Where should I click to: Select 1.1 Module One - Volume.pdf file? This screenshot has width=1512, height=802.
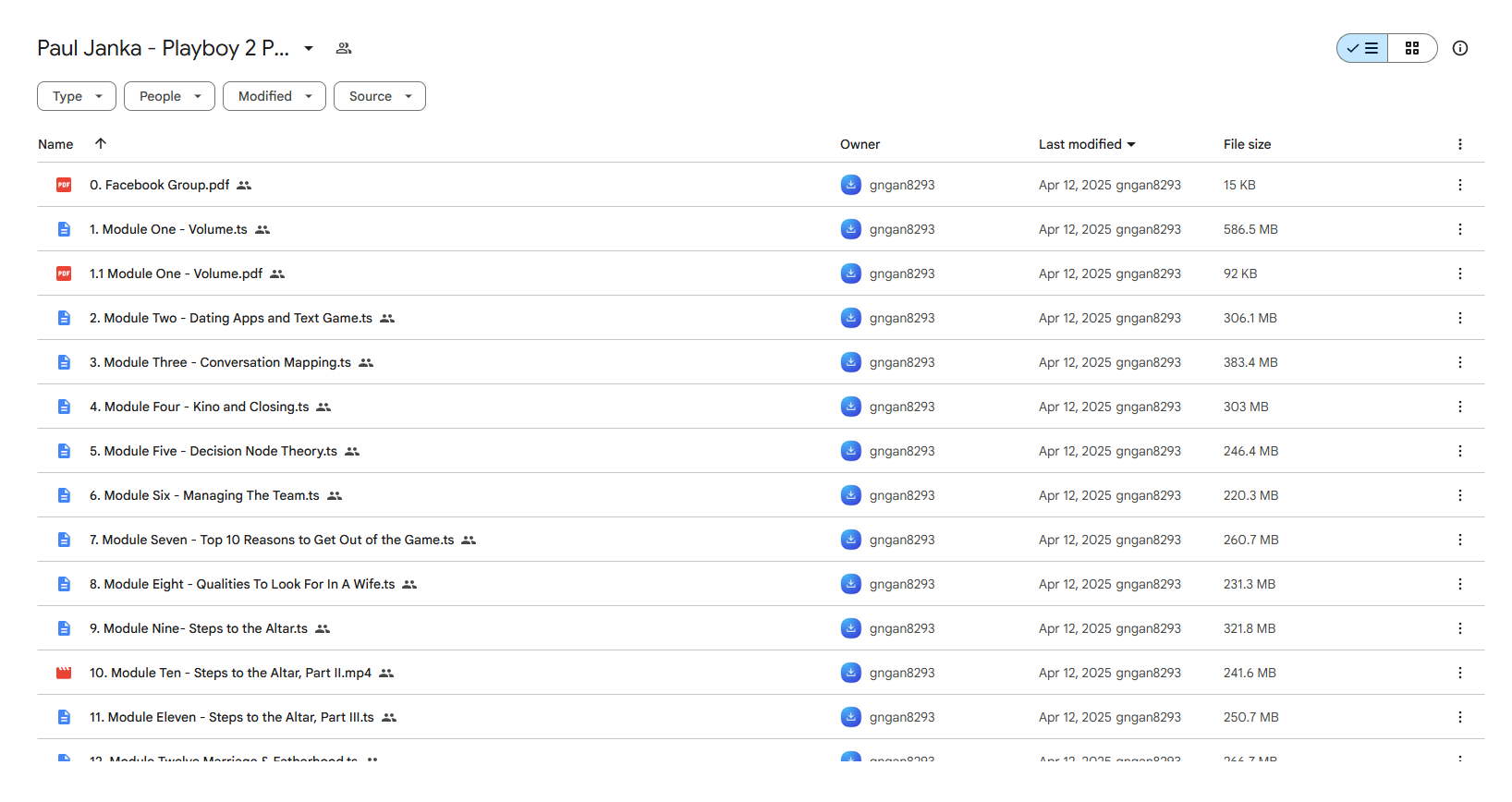176,273
